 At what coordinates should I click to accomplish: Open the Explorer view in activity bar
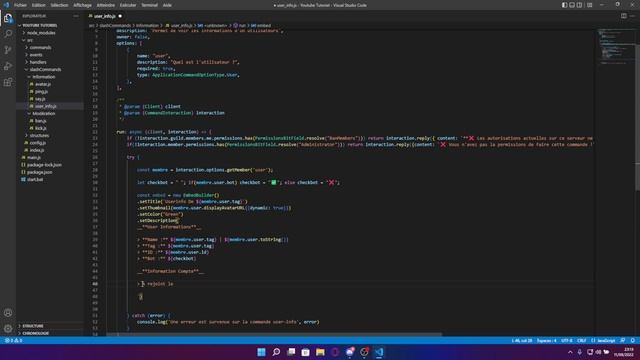coord(8,18)
